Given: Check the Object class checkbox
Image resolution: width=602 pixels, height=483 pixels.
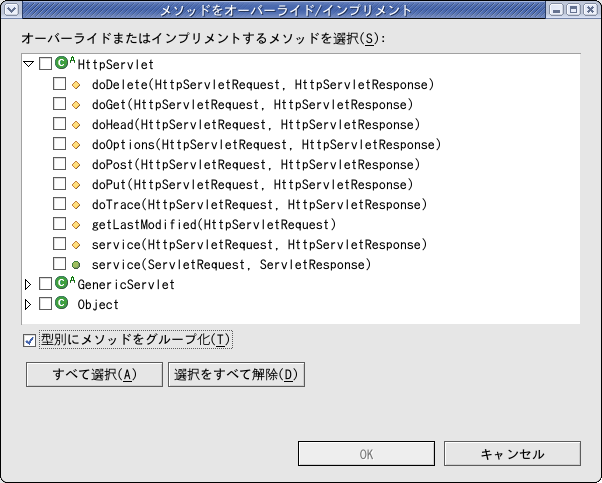Looking at the screenshot, I should [45, 304].
